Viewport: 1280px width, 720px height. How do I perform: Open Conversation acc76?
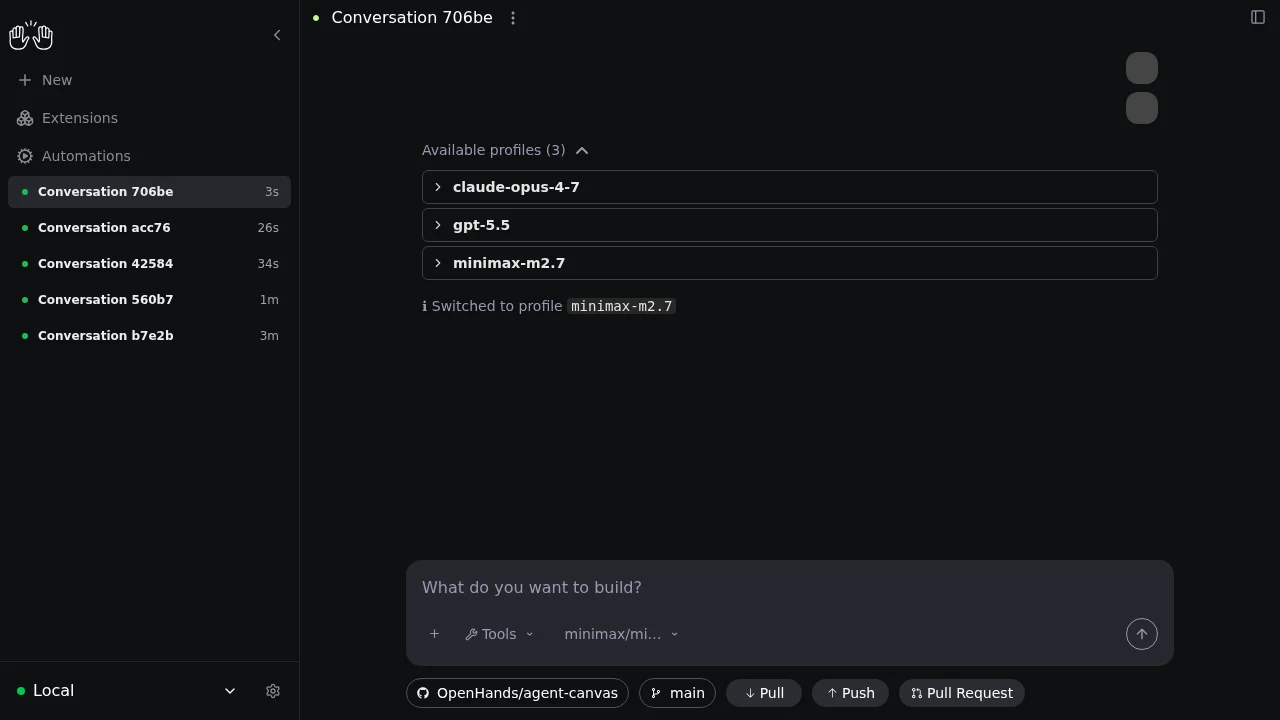pyautogui.click(x=149, y=228)
